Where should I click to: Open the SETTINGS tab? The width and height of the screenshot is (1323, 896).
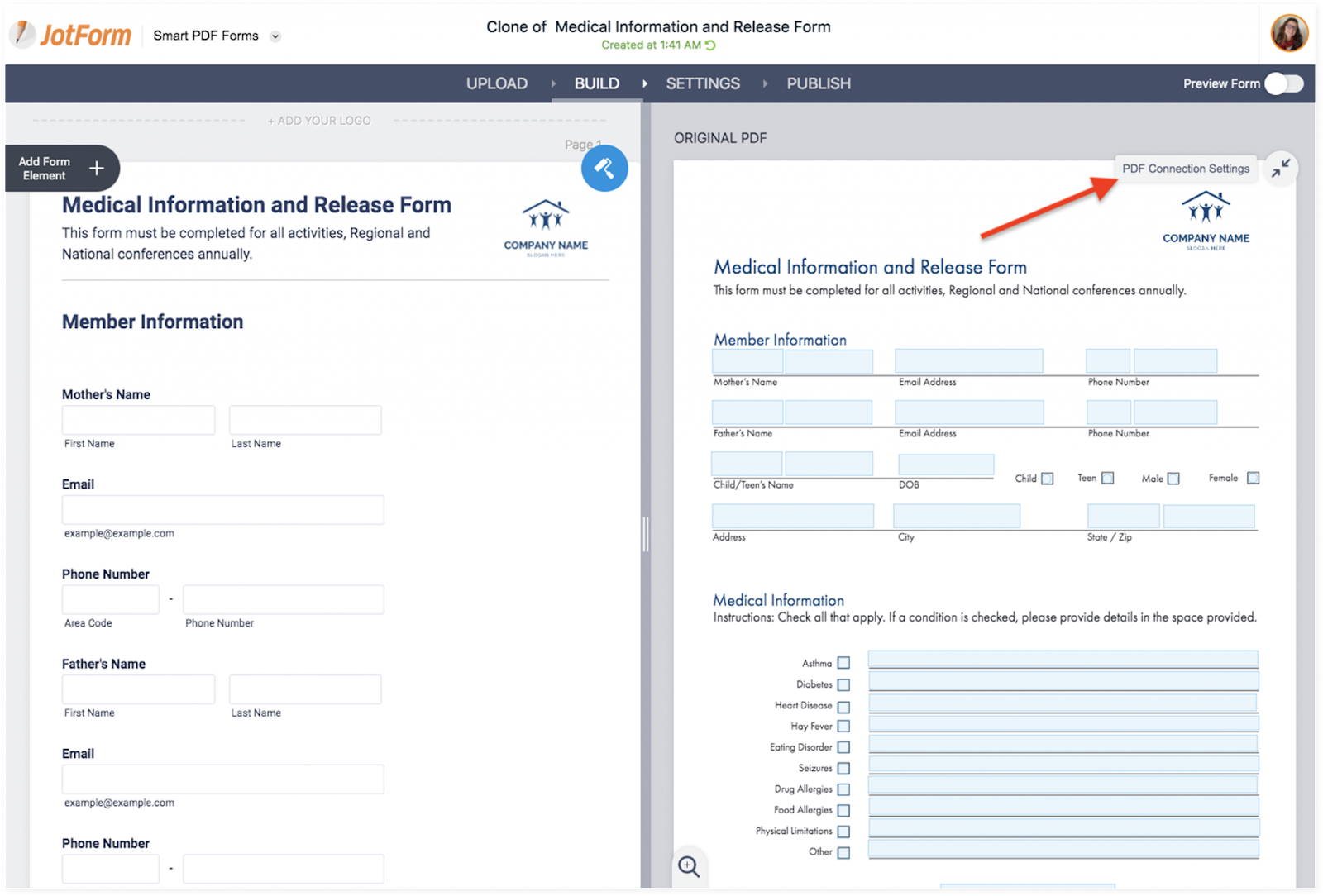(x=703, y=83)
